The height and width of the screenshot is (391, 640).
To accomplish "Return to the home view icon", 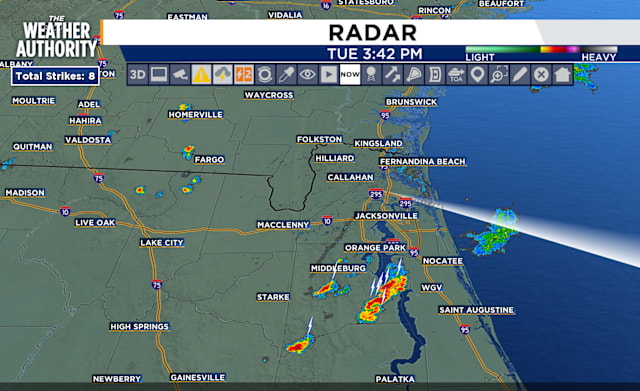I will (562, 75).
